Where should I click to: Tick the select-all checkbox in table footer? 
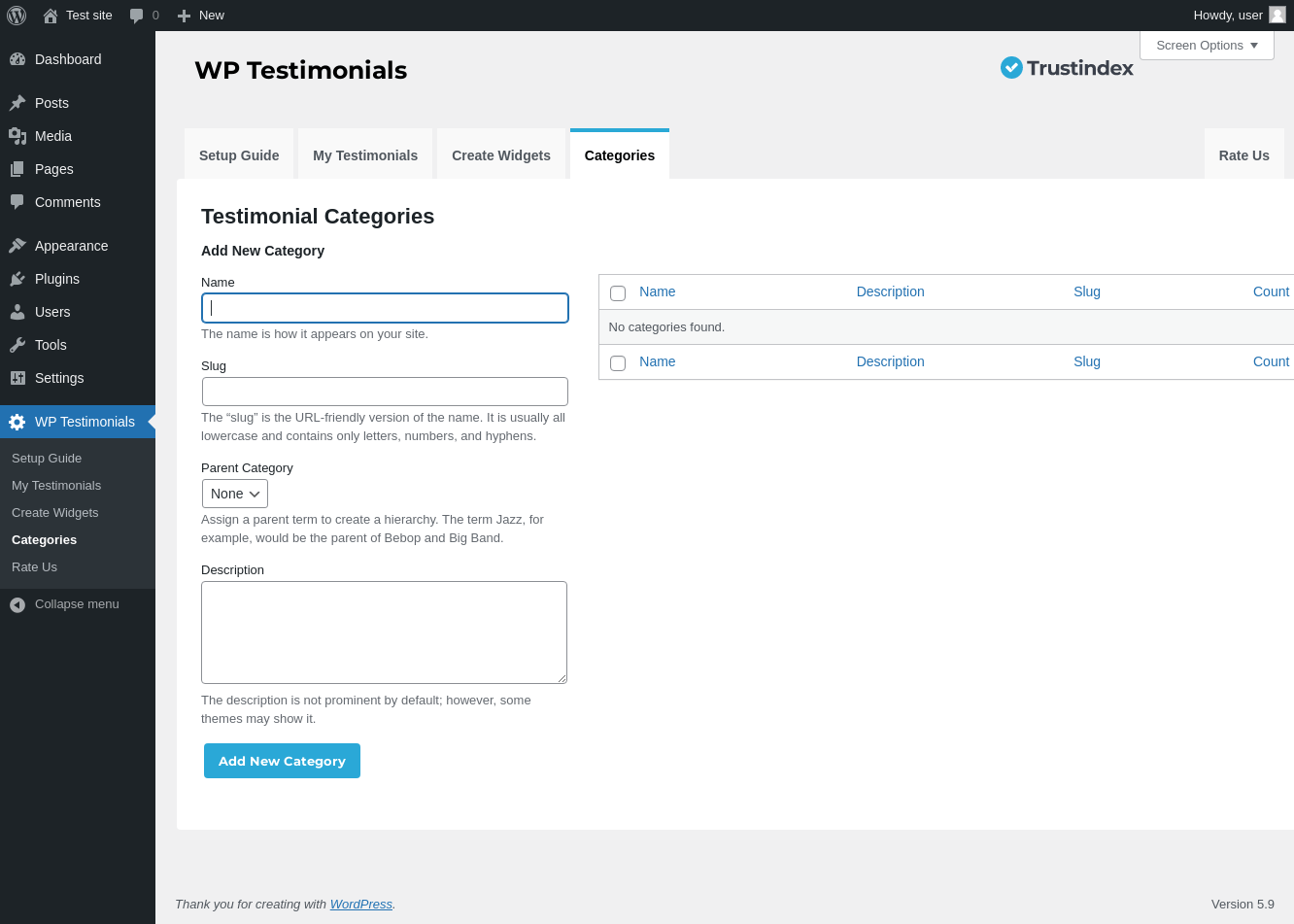tap(618, 363)
